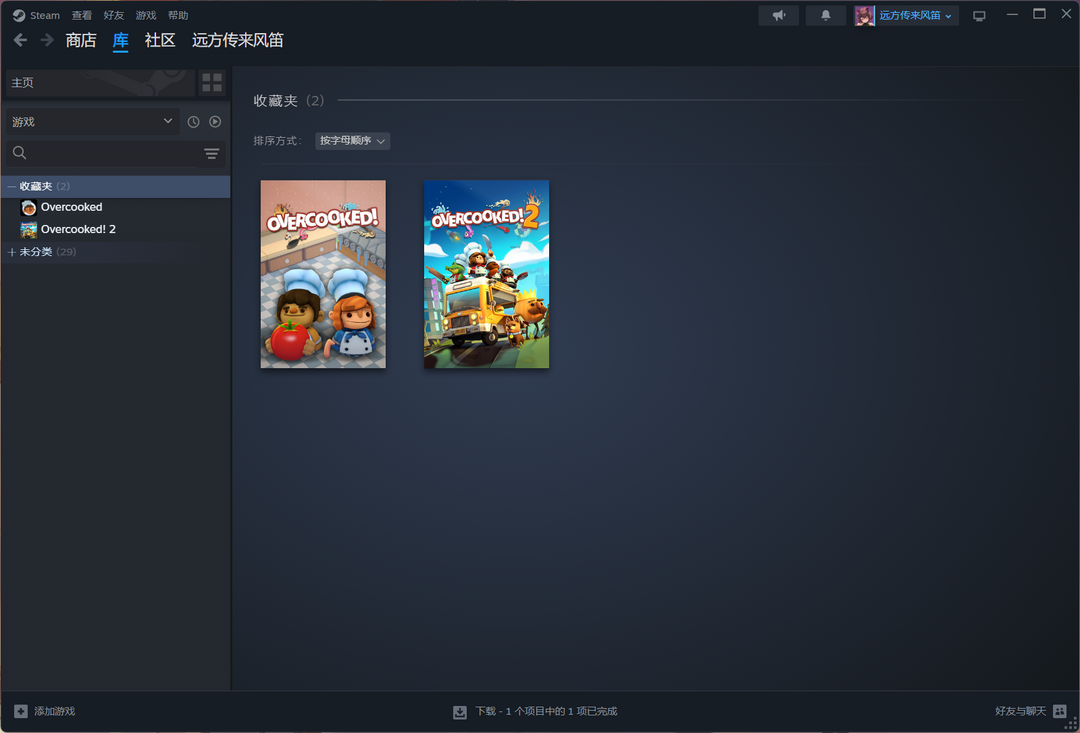The width and height of the screenshot is (1080, 733).
Task: Select the 库 tab
Action: (121, 41)
